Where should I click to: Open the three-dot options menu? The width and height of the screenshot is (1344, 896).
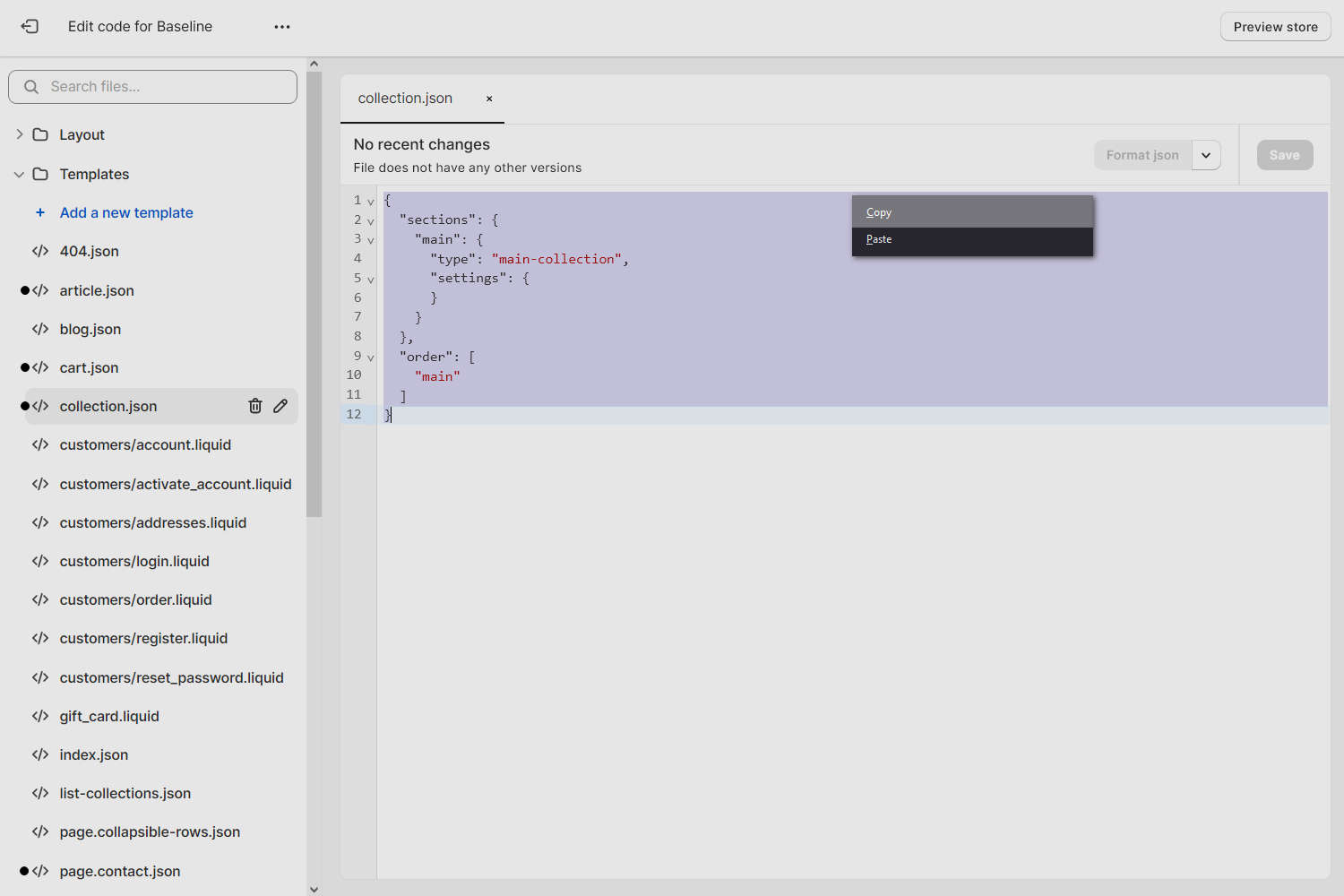point(281,26)
